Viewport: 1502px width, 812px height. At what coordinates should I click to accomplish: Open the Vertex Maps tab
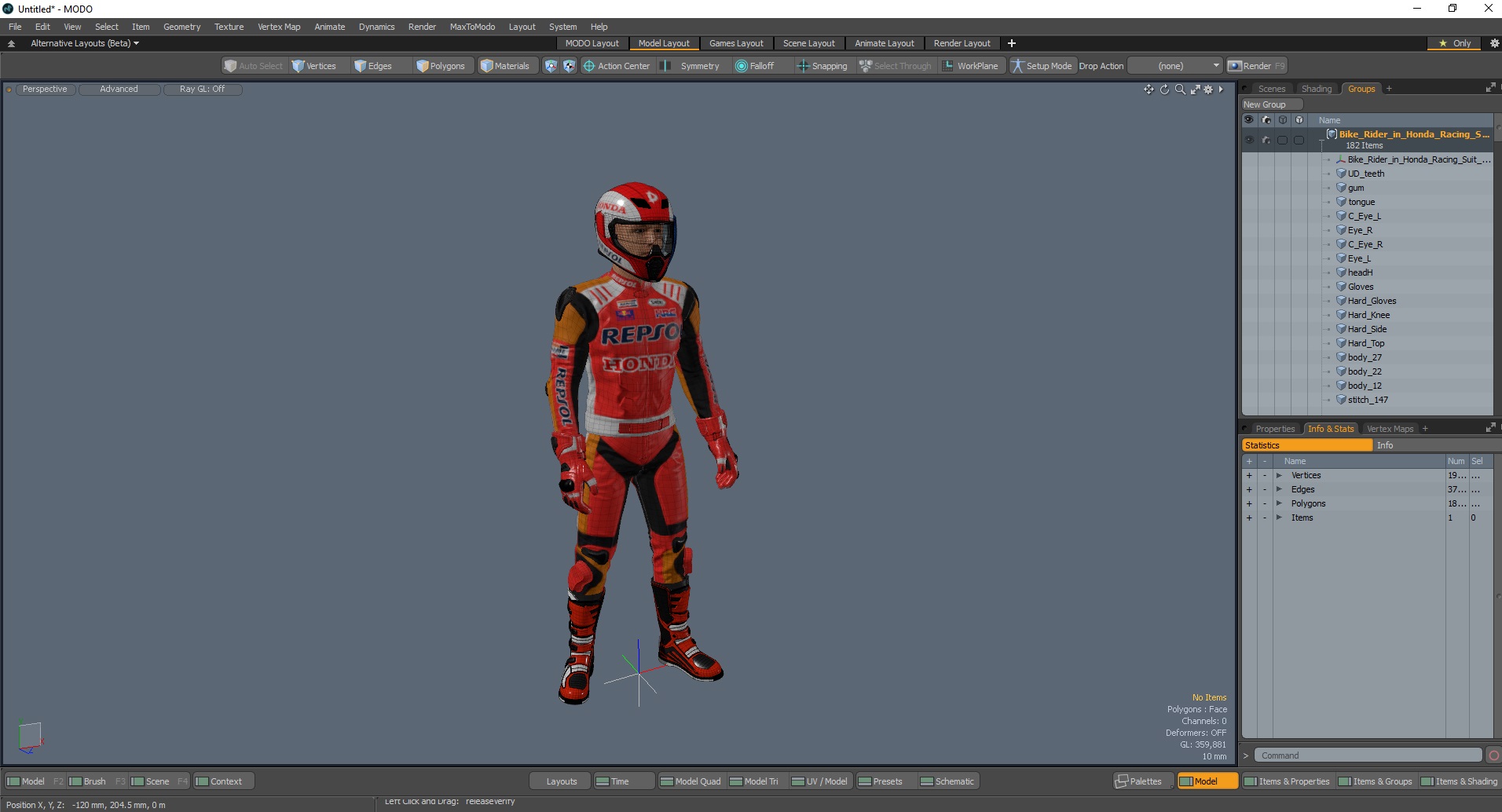click(x=1390, y=429)
